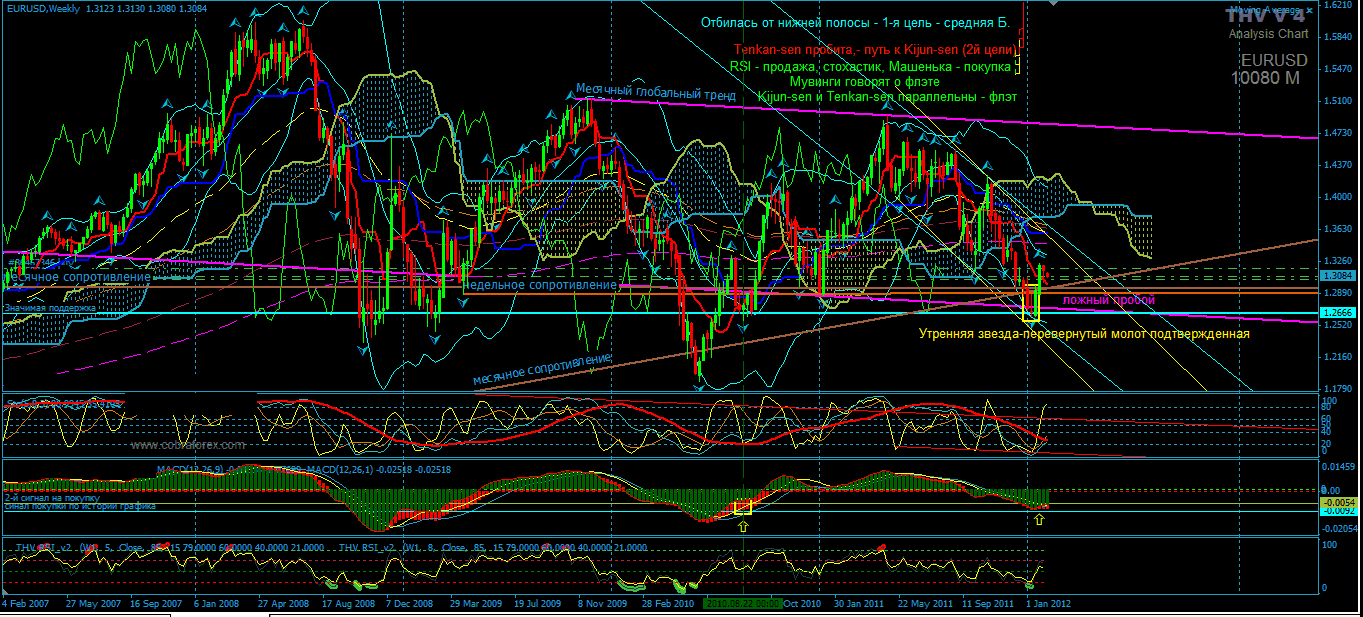Click the 'Месячный глобальный тренд' trend label
1363x617 pixels.
pos(655,93)
